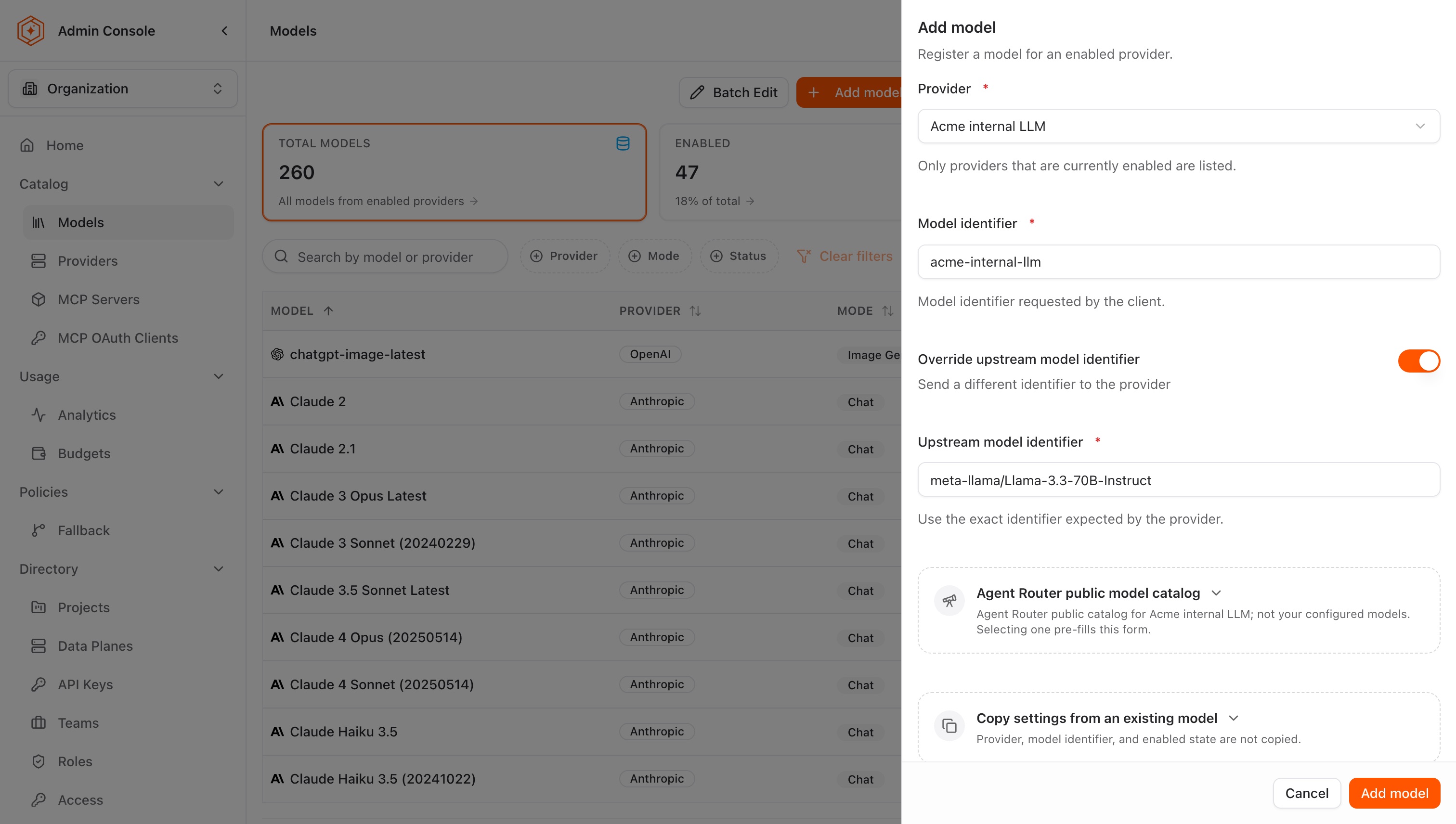Click the Projects folder icon

(x=39, y=607)
